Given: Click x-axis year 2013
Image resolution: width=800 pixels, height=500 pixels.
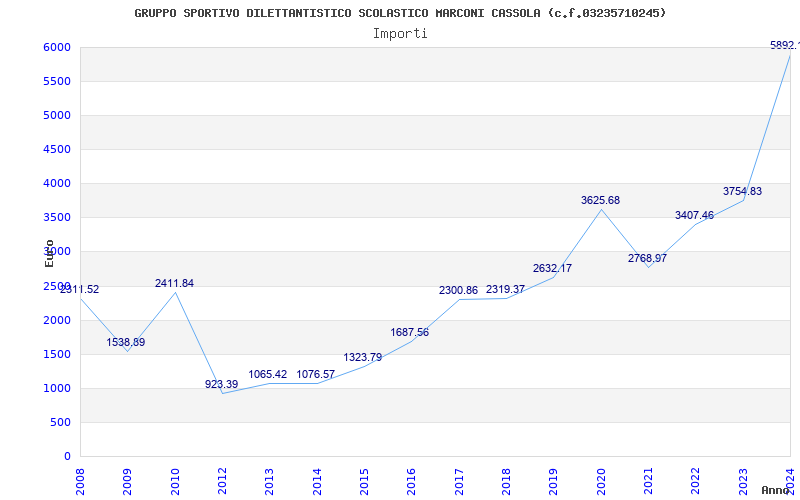Looking at the screenshot, I should pyautogui.click(x=269, y=482).
